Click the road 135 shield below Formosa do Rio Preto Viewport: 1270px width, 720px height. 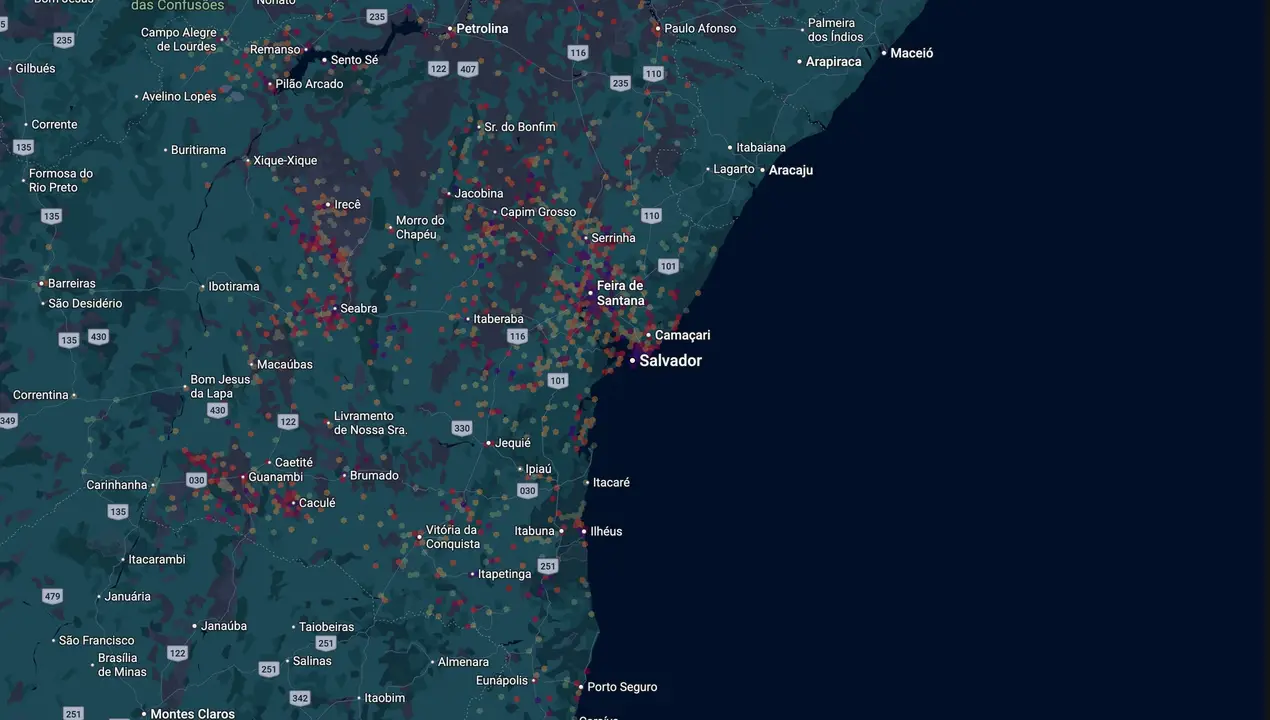(x=52, y=216)
